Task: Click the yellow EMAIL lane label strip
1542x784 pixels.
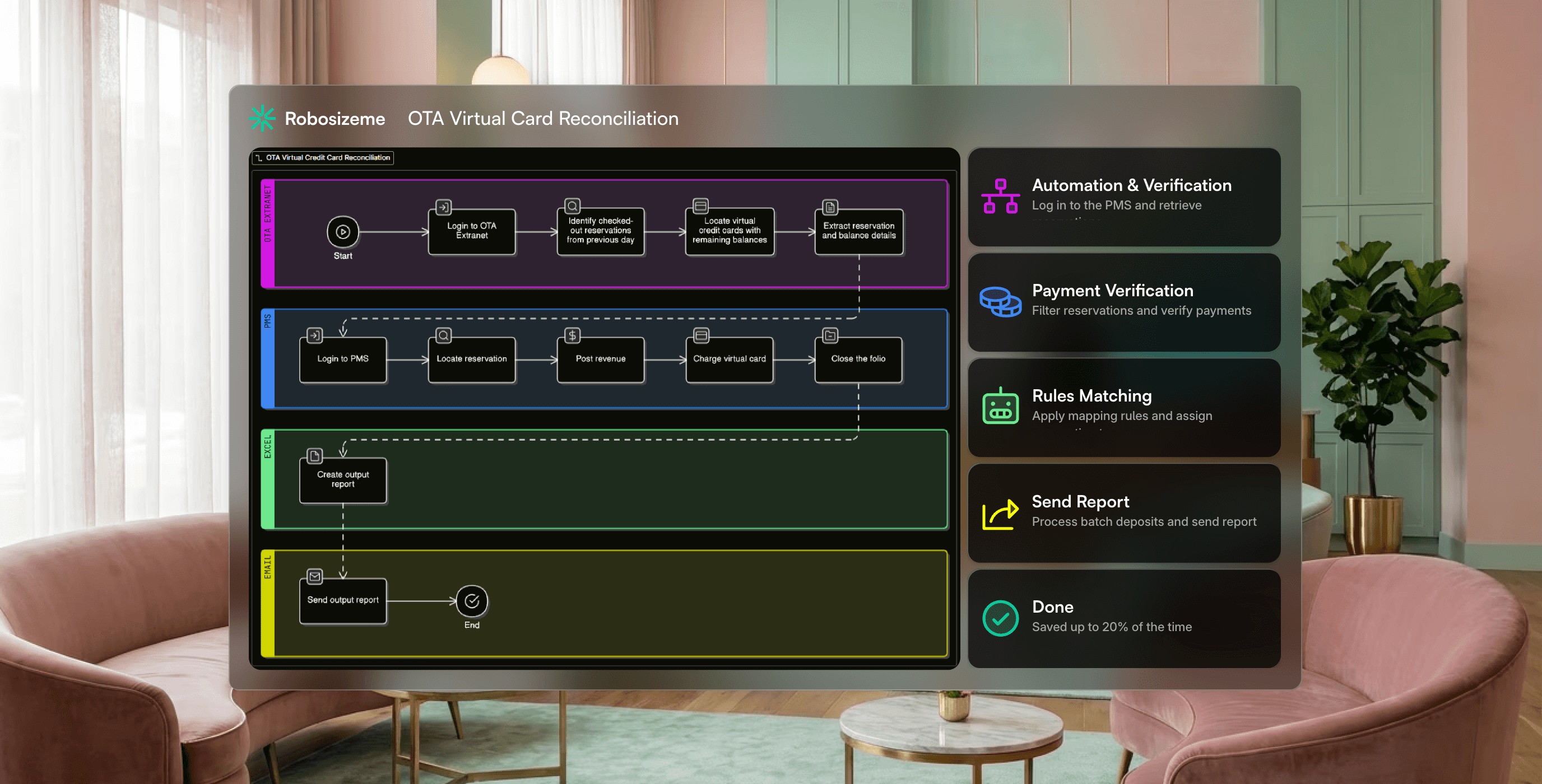Action: click(x=268, y=603)
